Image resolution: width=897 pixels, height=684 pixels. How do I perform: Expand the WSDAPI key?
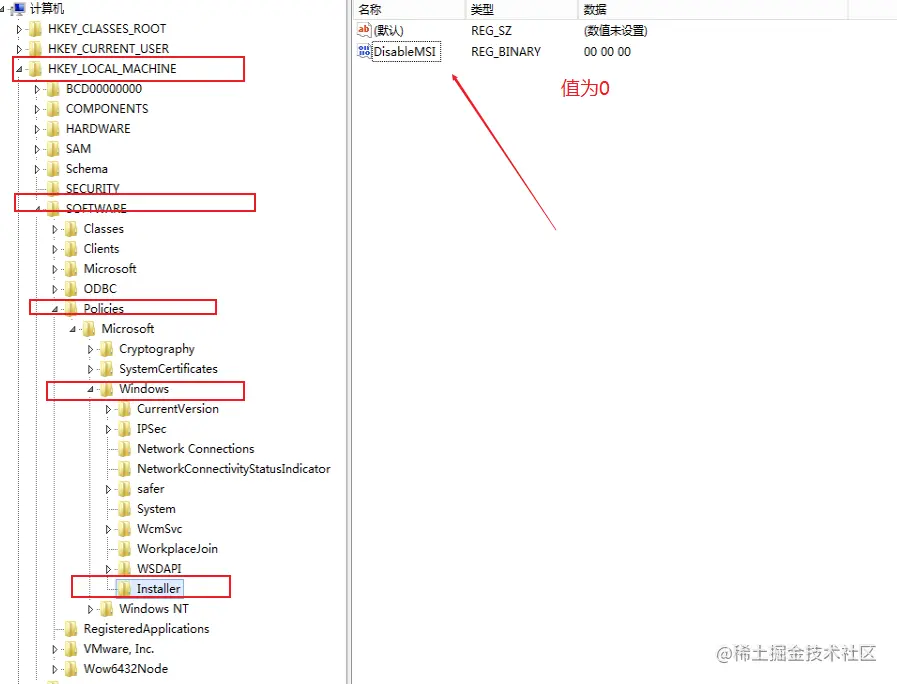(x=108, y=570)
